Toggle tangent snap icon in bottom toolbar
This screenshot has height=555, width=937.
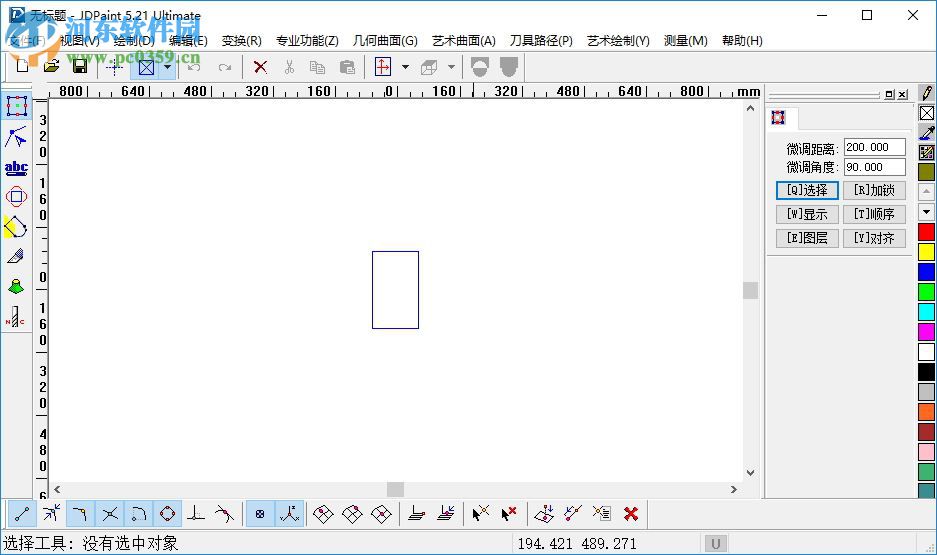225,514
